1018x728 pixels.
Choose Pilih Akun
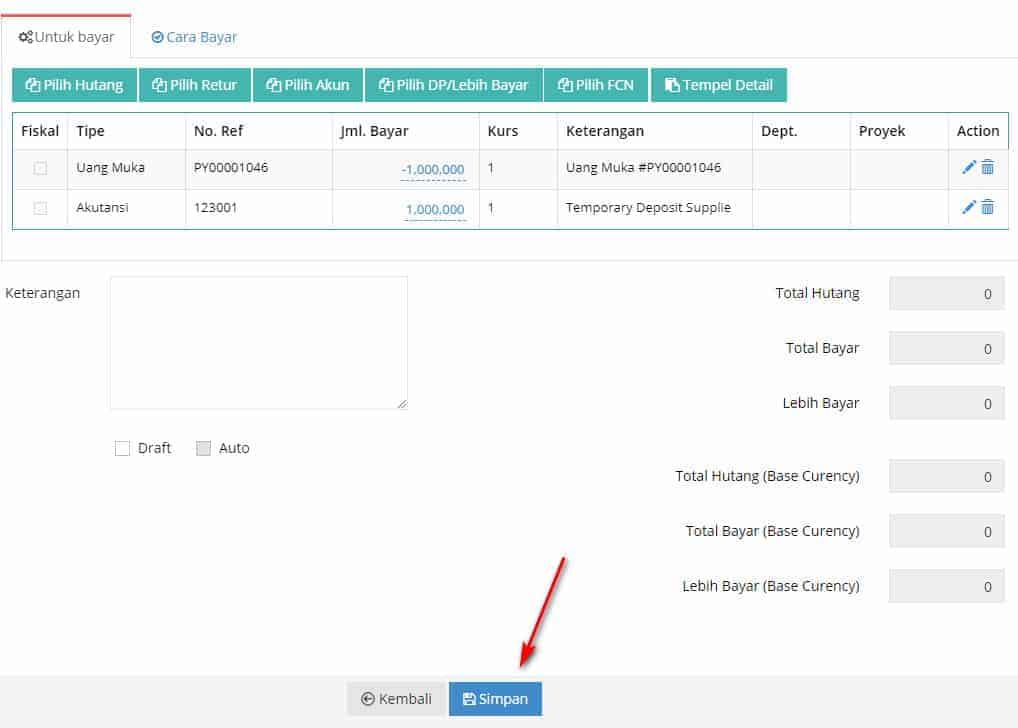(x=308, y=85)
